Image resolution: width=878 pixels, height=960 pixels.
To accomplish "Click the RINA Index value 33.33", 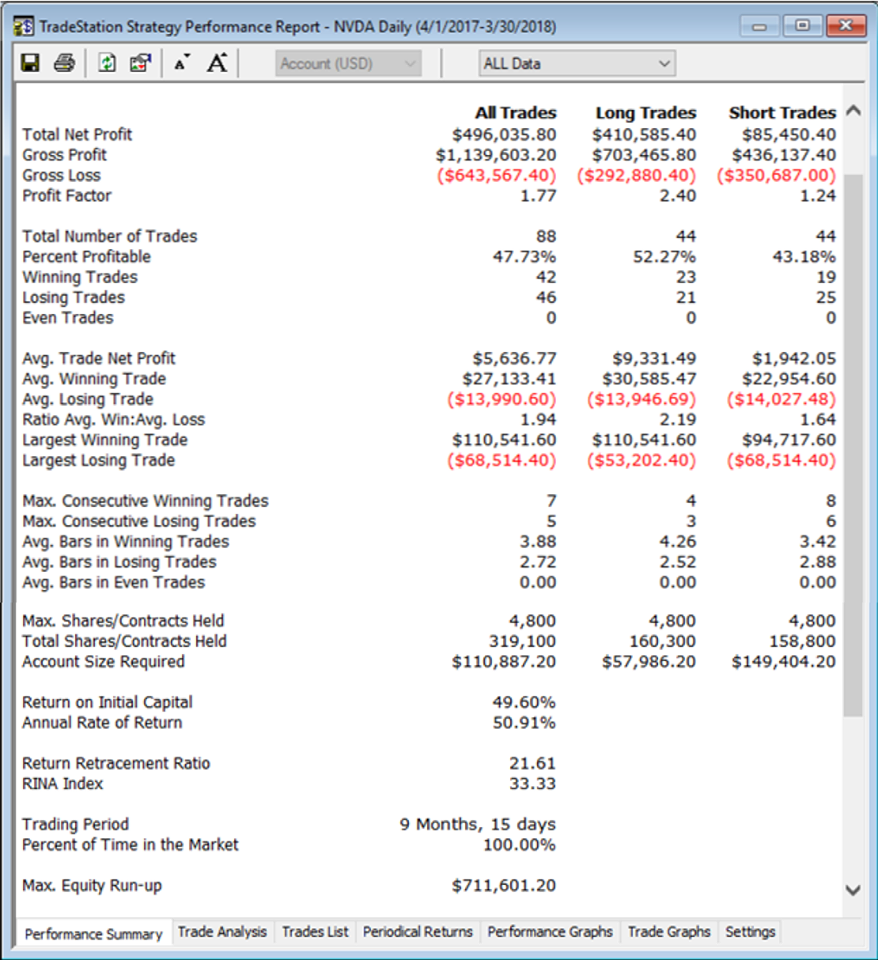I will tap(533, 784).
